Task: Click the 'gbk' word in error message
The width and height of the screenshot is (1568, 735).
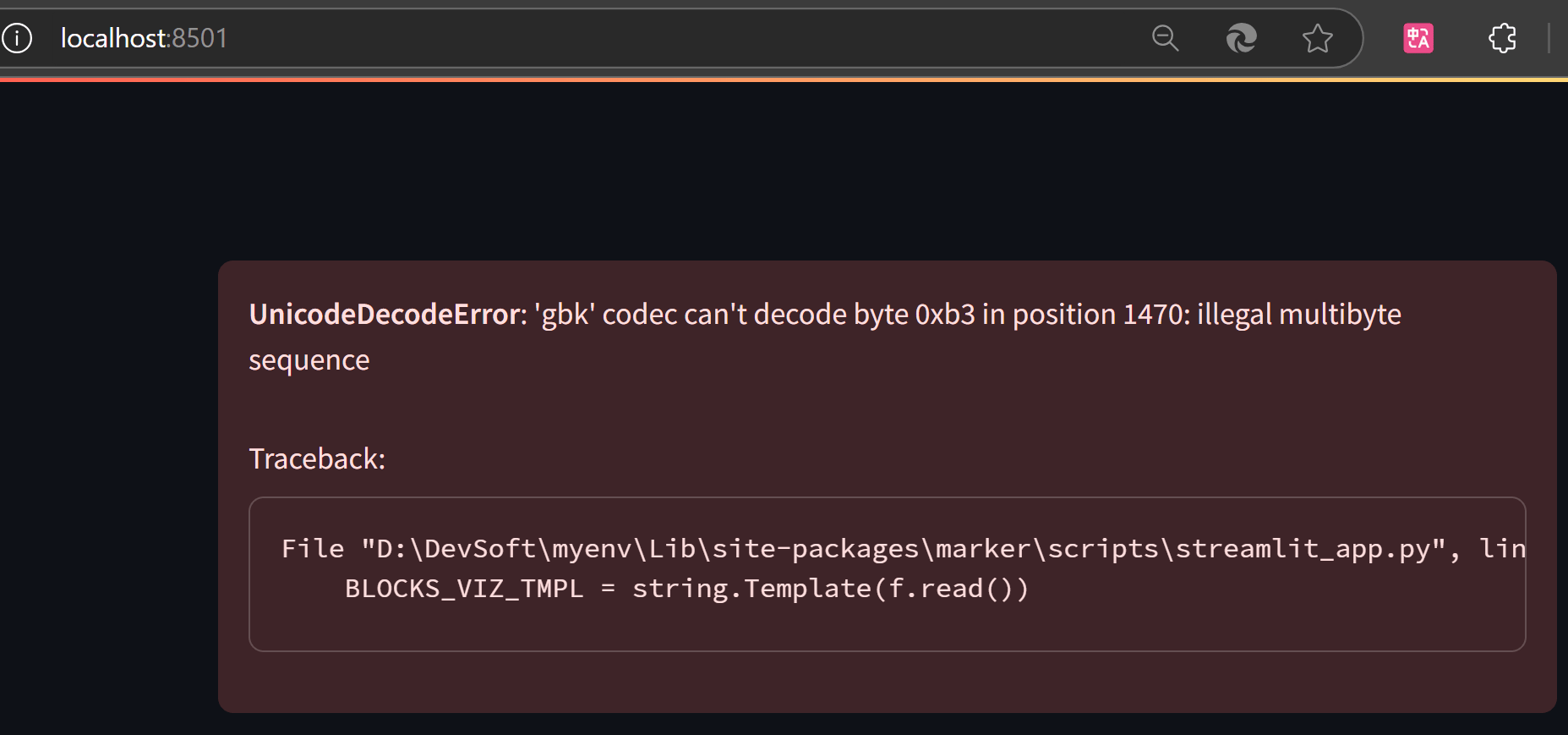Action: click(565, 315)
